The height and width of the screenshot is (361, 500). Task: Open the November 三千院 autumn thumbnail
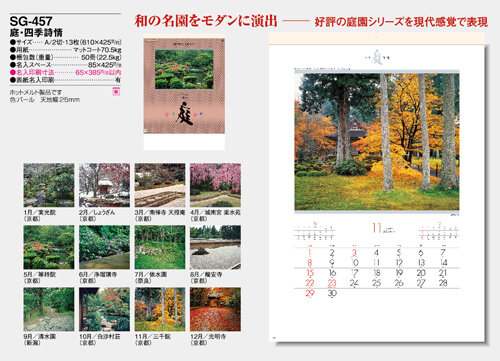[160, 309]
